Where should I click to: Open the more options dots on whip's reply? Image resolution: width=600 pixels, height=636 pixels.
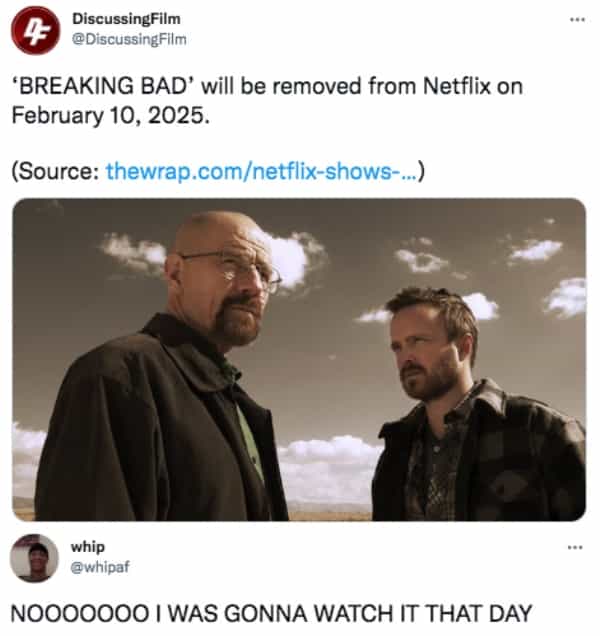[x=575, y=547]
